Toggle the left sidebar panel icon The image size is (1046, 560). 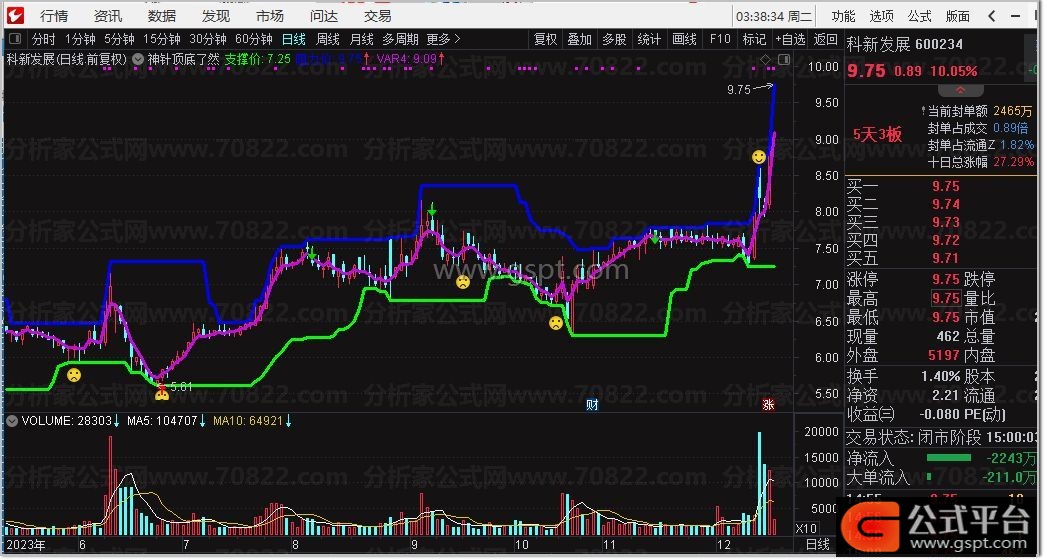(x=15, y=39)
